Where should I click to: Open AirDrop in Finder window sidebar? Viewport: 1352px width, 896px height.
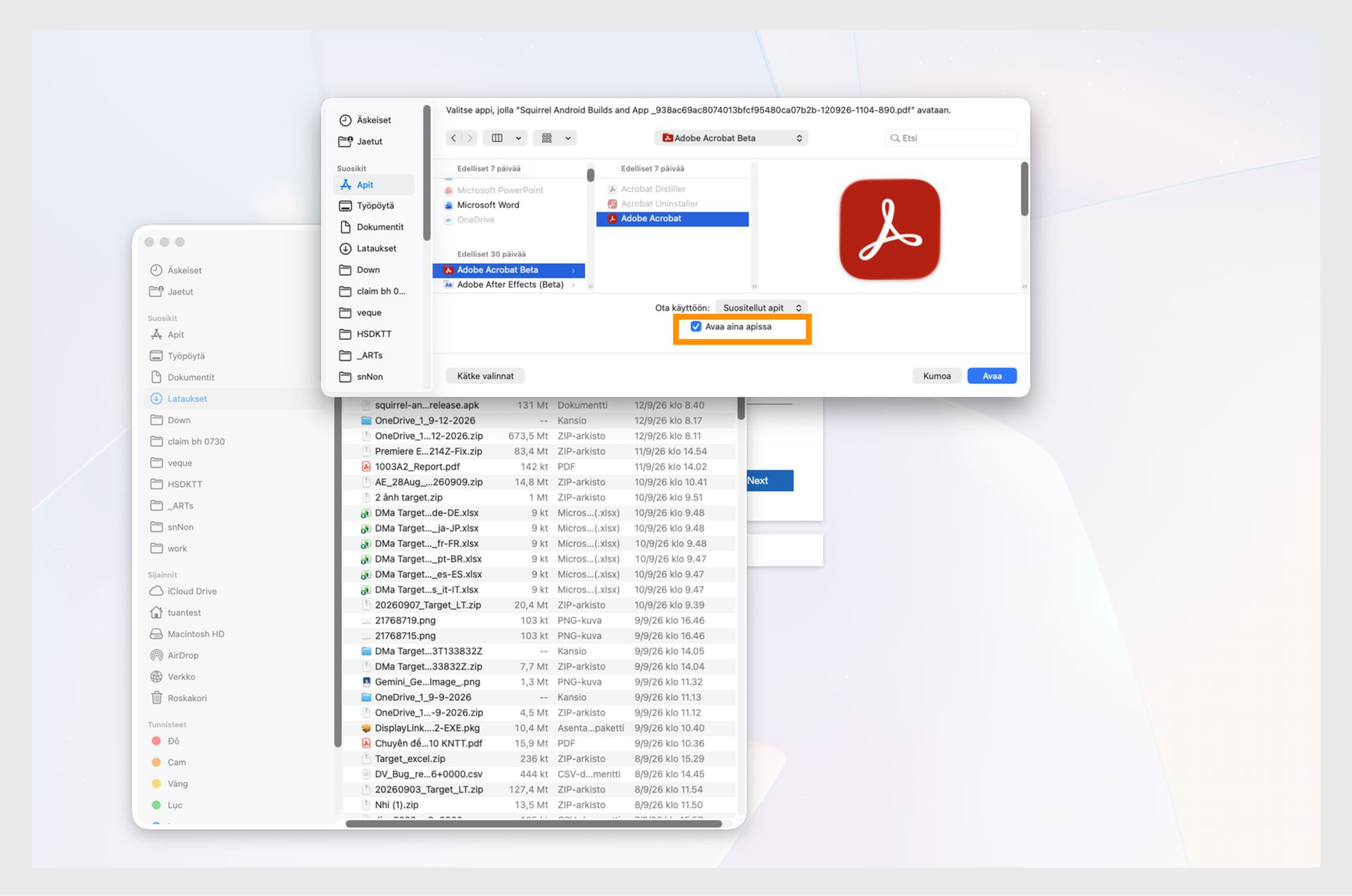pos(183,655)
